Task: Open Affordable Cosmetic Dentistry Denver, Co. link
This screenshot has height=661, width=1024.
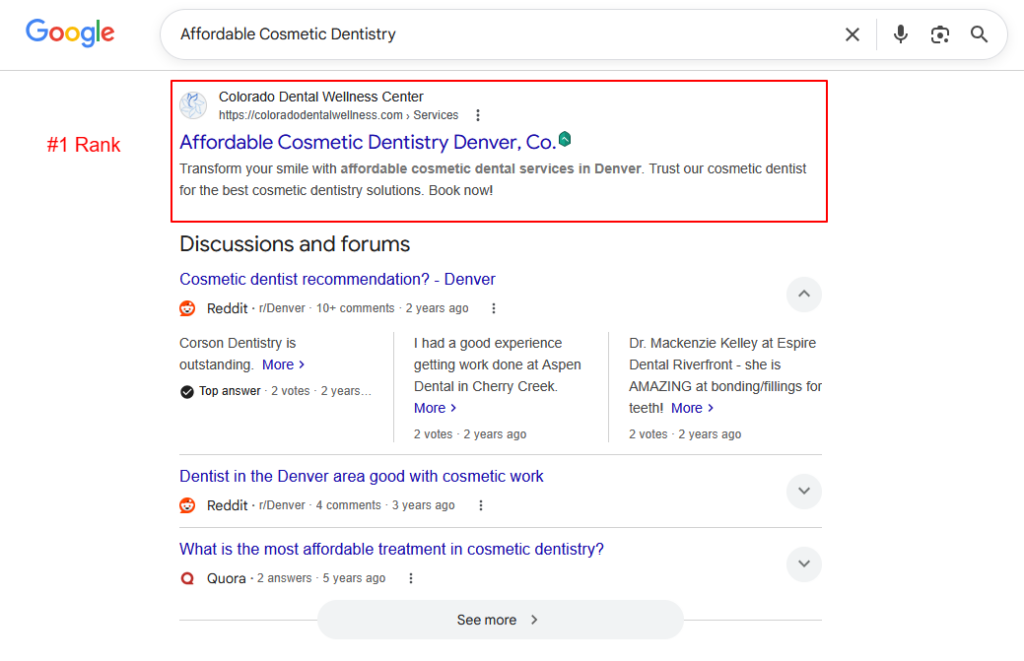Action: click(x=367, y=142)
